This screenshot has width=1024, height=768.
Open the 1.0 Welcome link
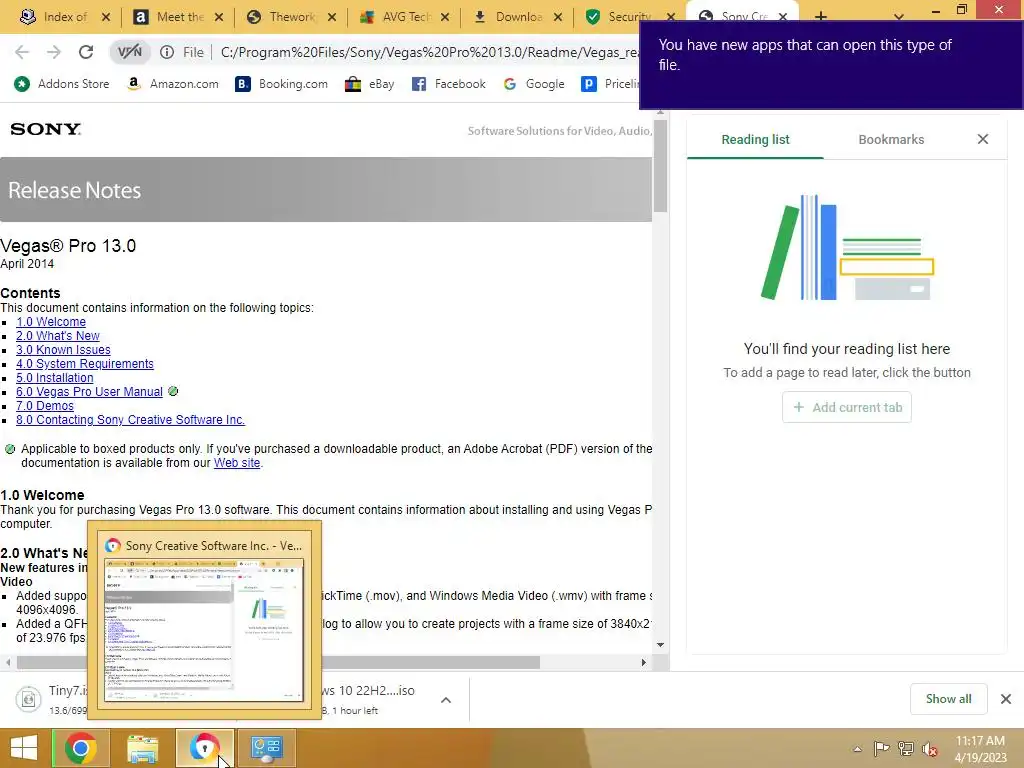coord(51,322)
